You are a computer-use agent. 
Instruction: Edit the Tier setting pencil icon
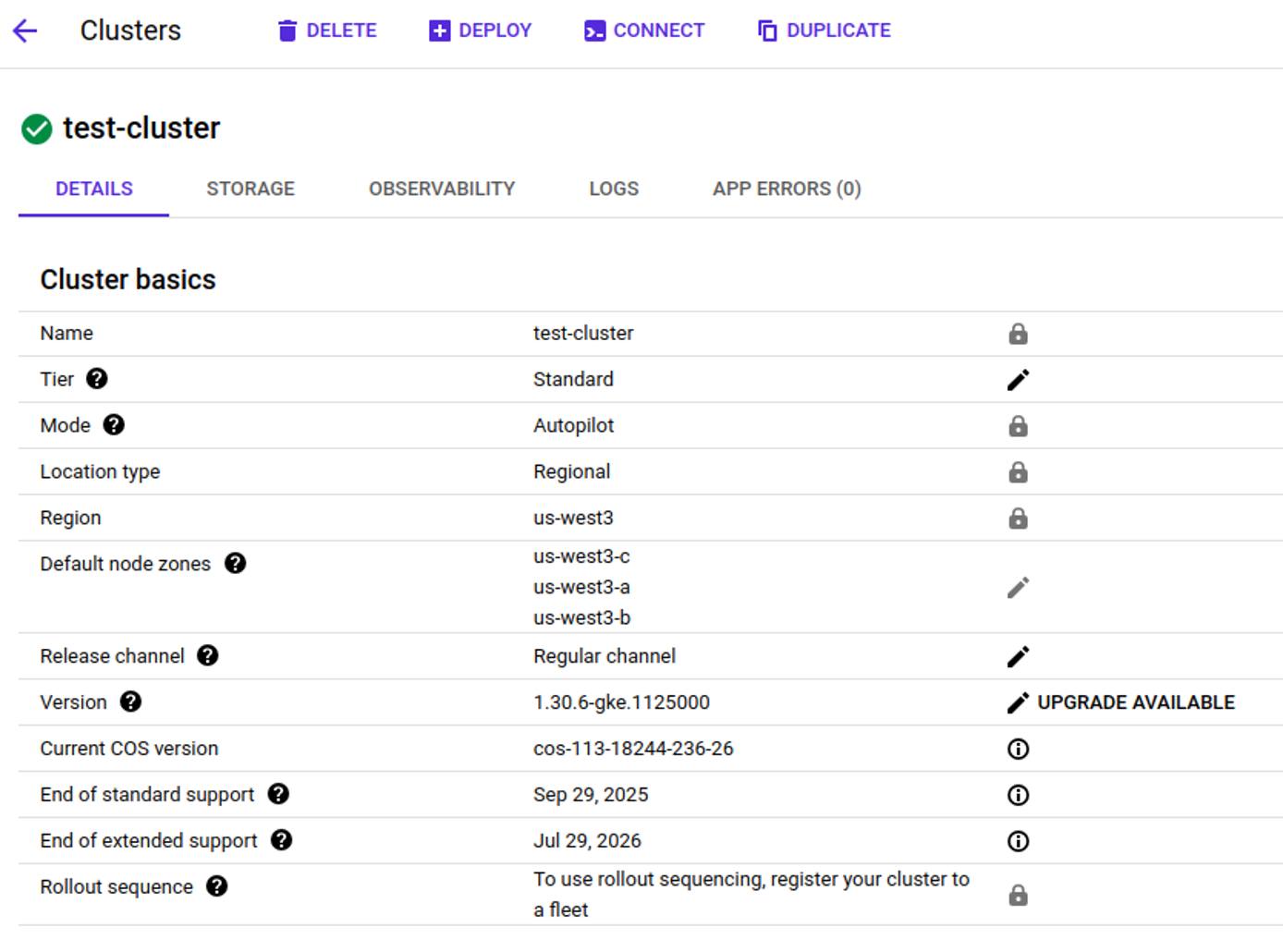point(1018,379)
